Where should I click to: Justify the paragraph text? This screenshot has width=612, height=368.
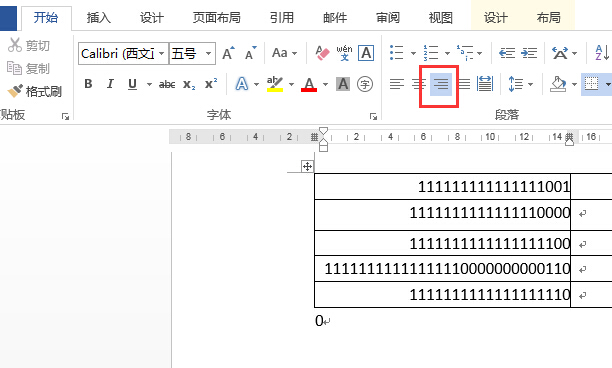pyautogui.click(x=464, y=84)
